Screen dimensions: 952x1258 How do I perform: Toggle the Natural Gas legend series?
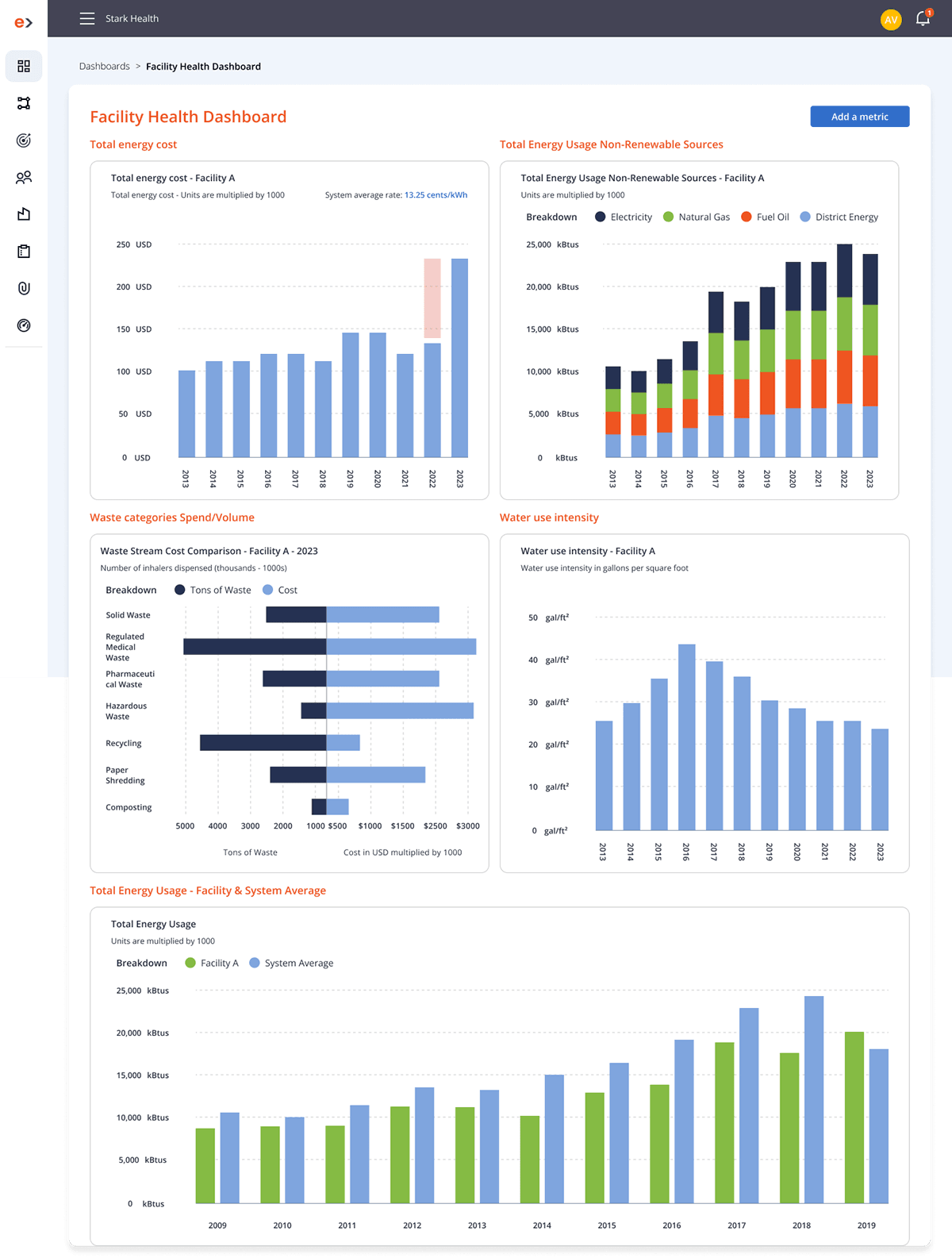coord(696,217)
